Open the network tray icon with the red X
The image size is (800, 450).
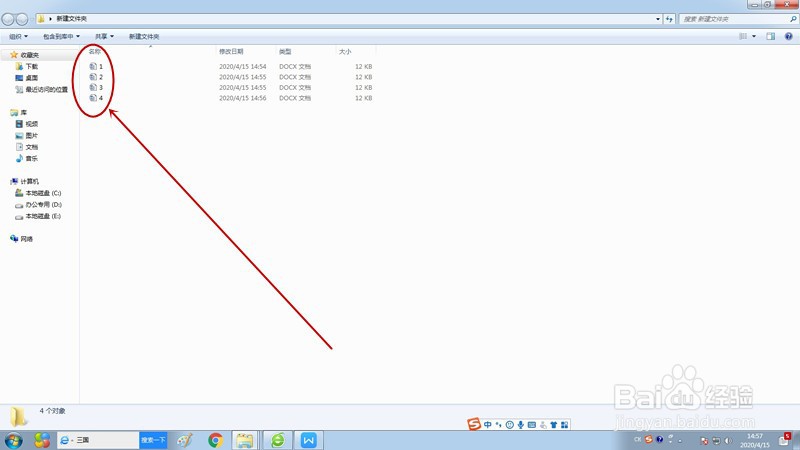(x=704, y=441)
